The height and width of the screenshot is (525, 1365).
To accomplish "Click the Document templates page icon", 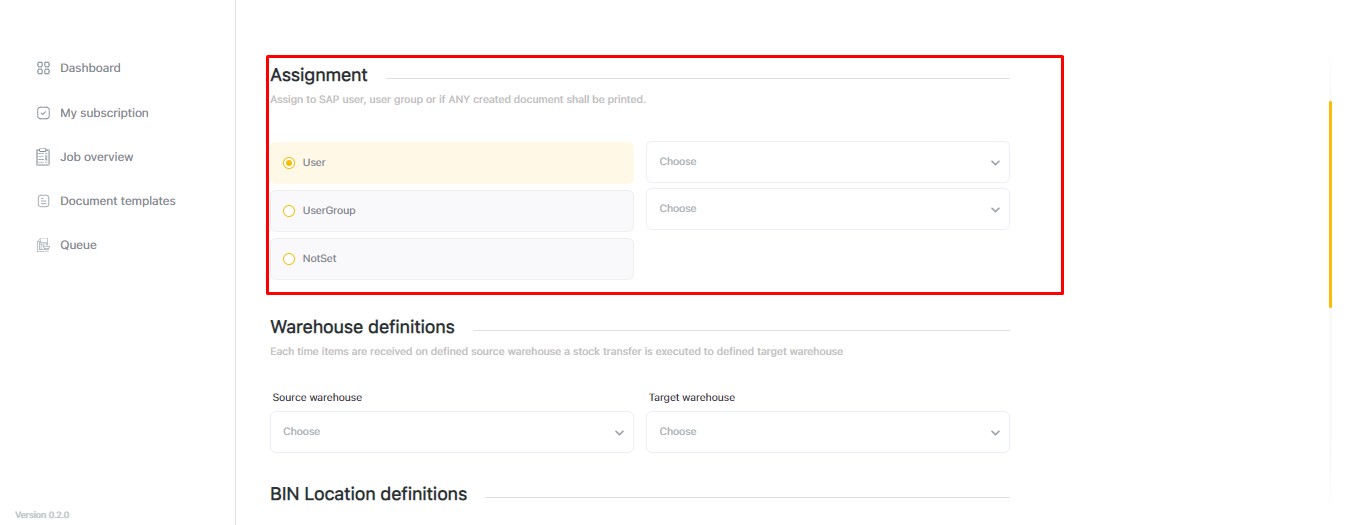I will [43, 201].
